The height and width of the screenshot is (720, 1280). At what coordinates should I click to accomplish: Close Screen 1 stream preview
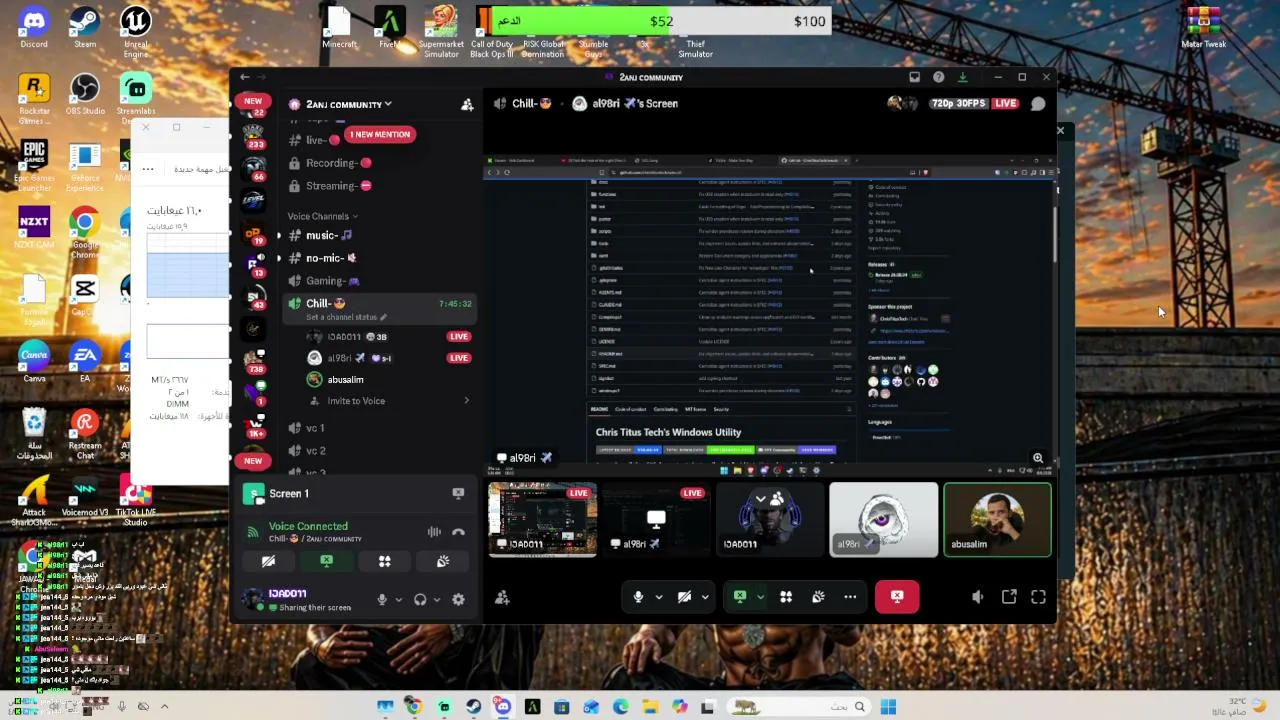coord(458,493)
